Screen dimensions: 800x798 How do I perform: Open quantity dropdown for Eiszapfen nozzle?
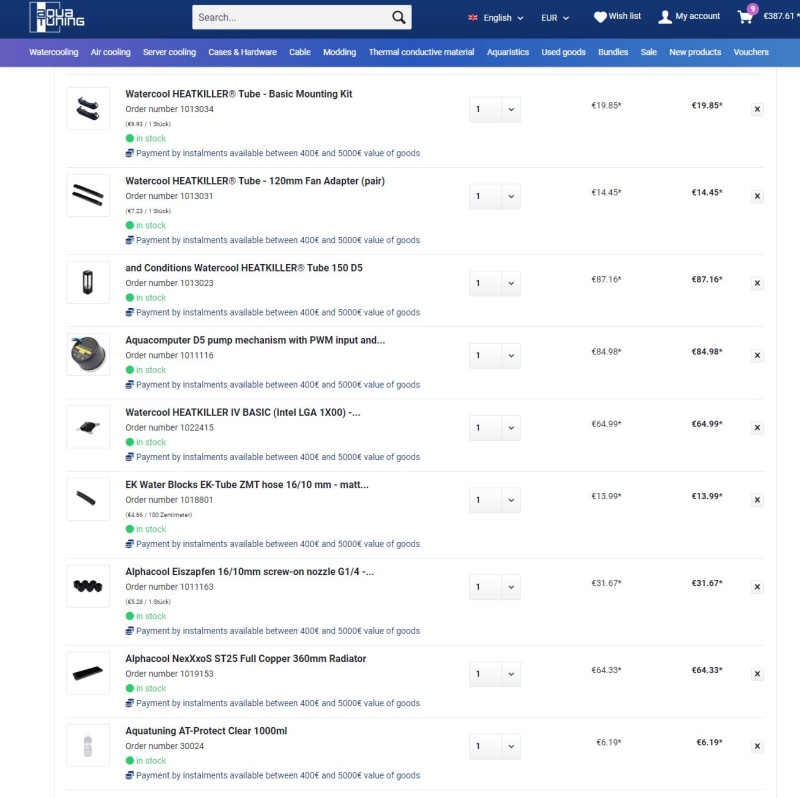(x=495, y=587)
